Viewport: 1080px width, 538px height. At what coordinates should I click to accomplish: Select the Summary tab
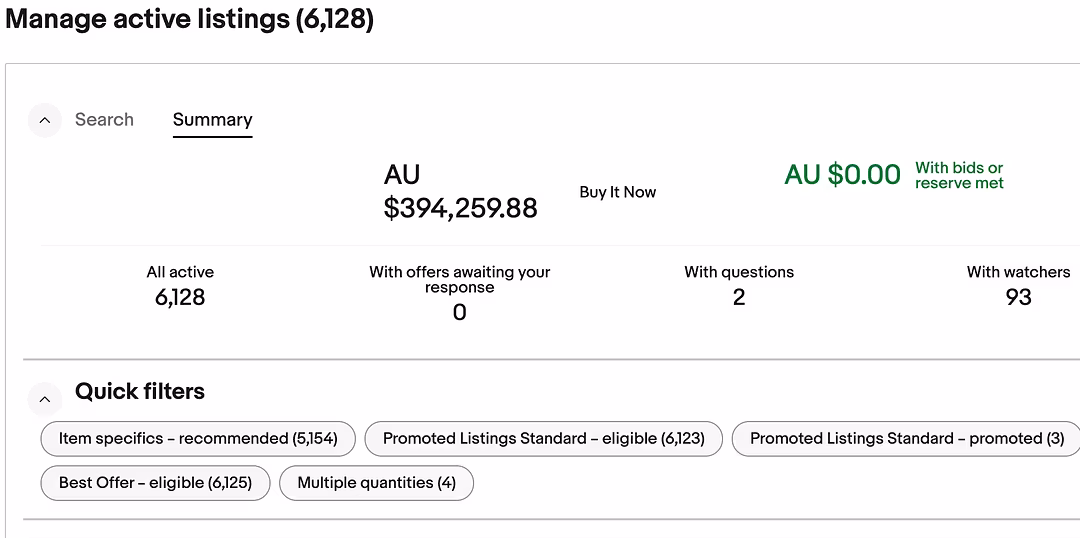pos(212,120)
